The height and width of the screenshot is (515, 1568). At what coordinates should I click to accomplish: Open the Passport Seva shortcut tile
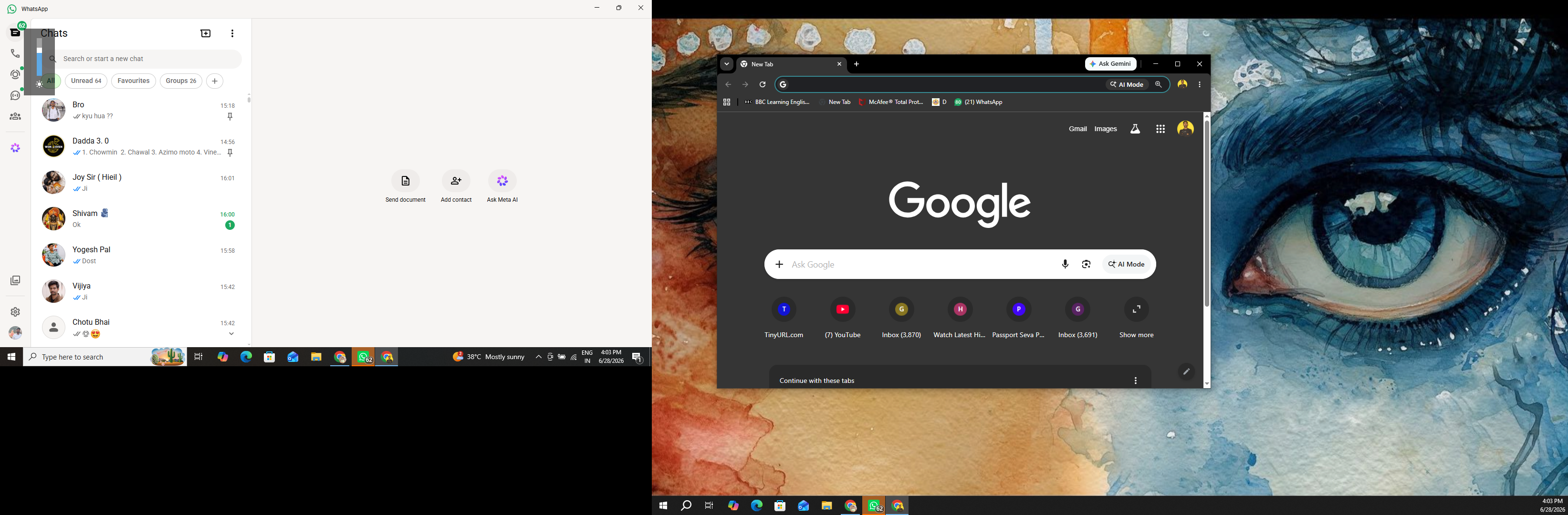pyautogui.click(x=1018, y=319)
